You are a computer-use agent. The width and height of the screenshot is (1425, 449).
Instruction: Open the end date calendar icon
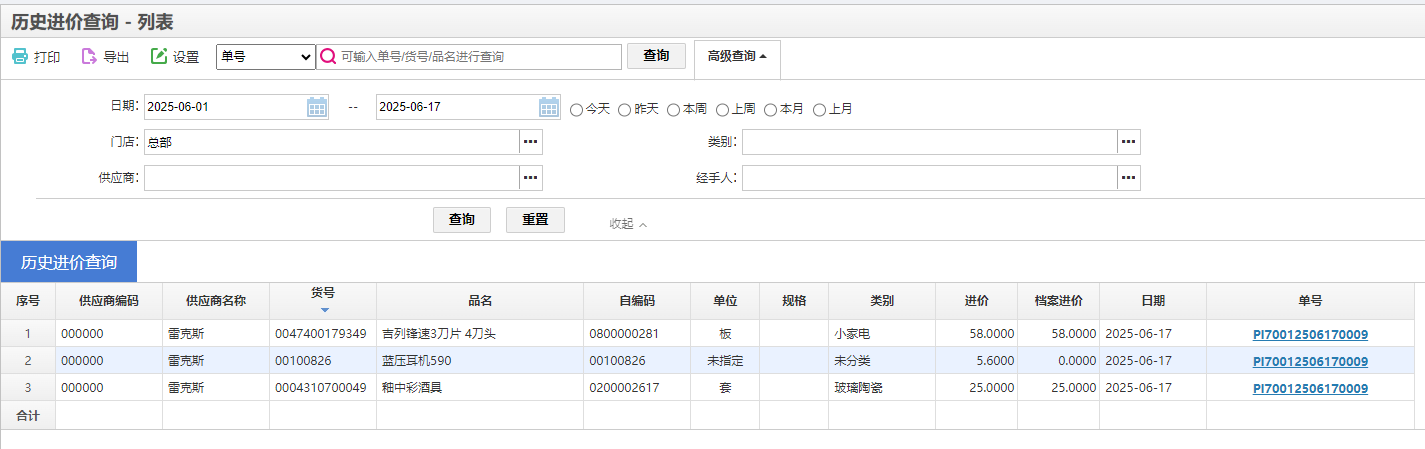coord(549,107)
